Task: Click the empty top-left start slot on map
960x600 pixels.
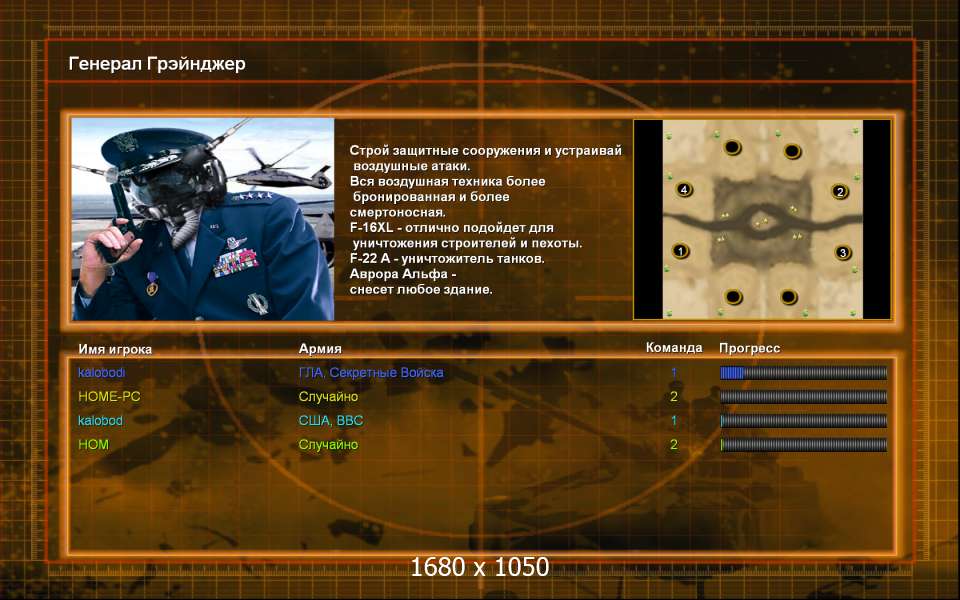Action: [732, 148]
